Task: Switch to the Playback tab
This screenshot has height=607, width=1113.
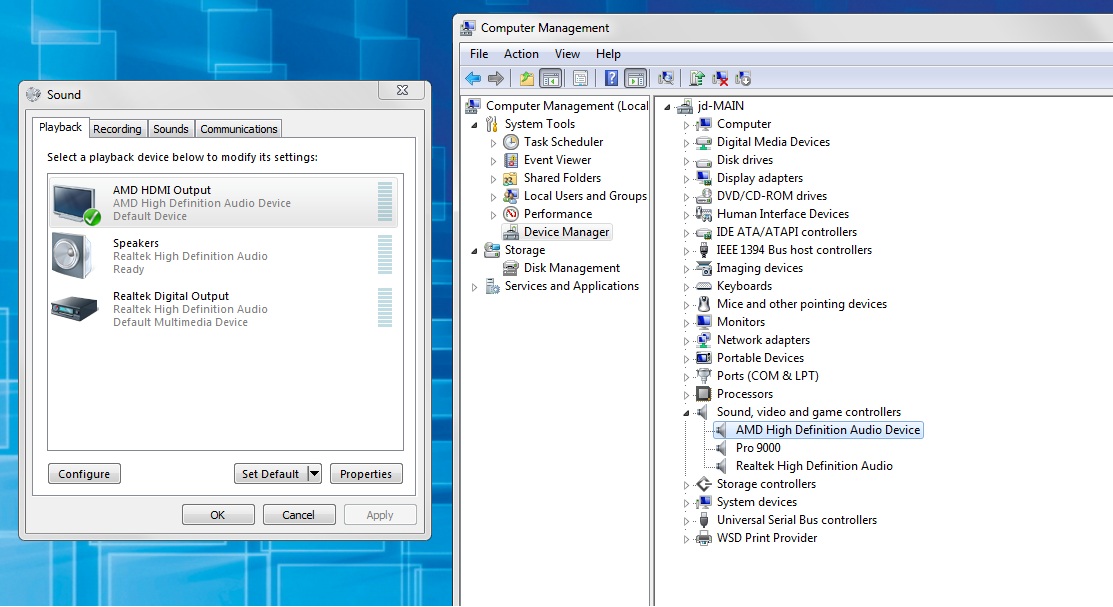Action: pyautogui.click(x=60, y=127)
